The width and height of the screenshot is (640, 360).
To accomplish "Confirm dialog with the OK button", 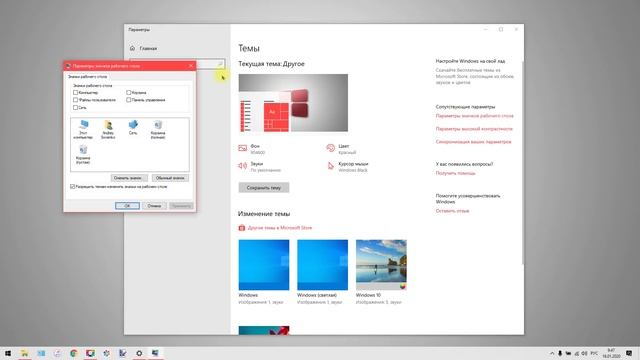I will (x=127, y=206).
